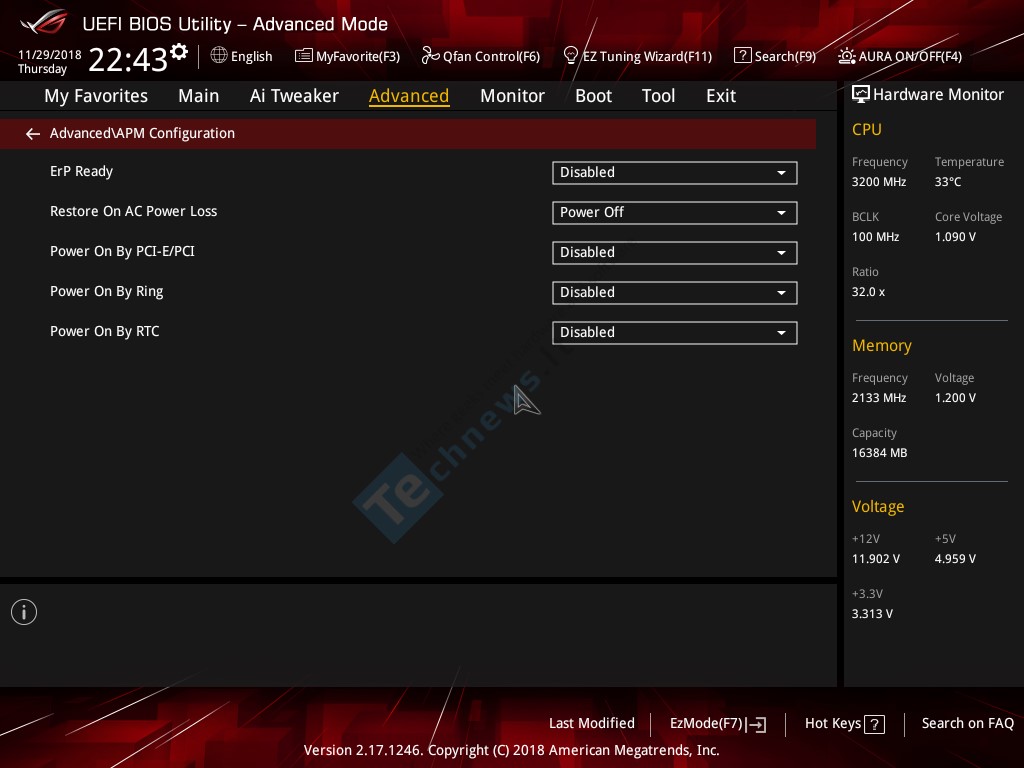Open the Tool tab
Screen dimensions: 1024x768
[x=658, y=96]
